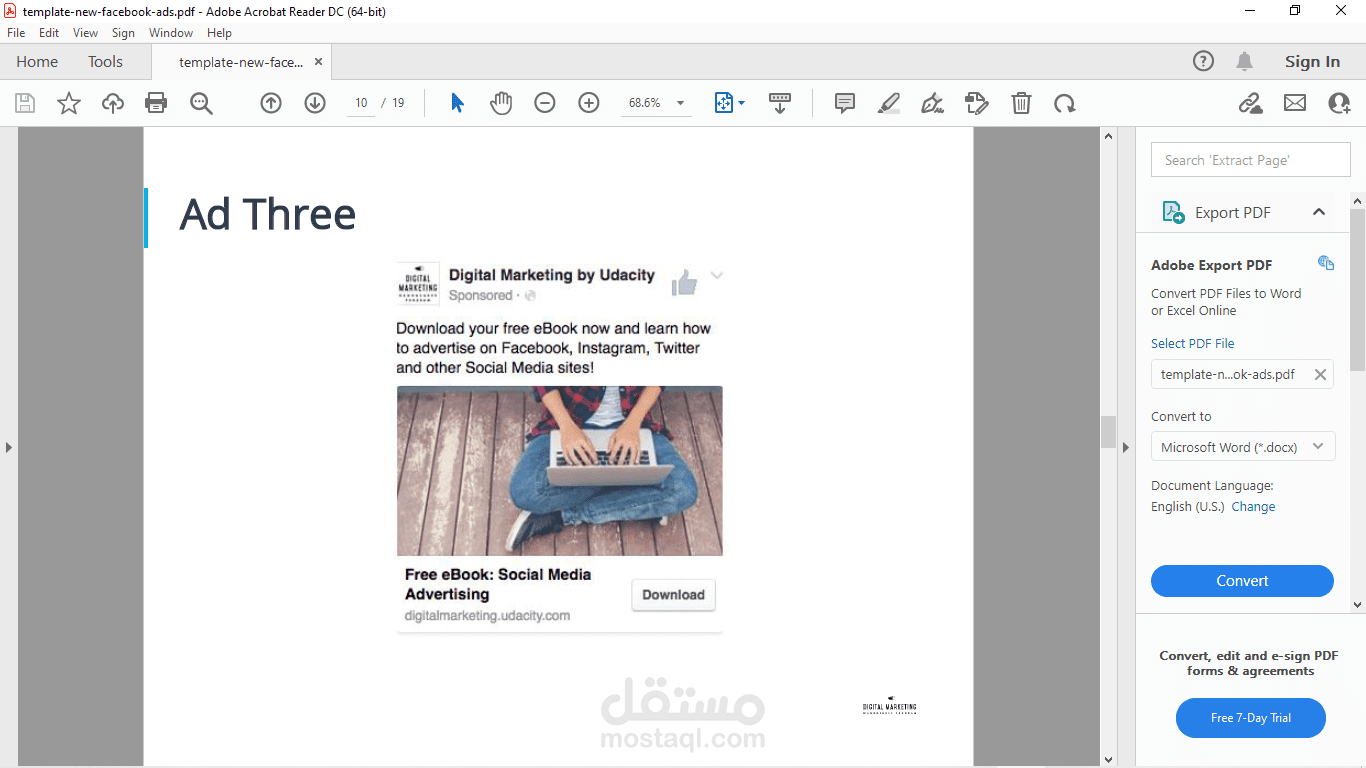1366x768 pixels.
Task: Activate the Hand pan tool
Action: click(x=501, y=103)
